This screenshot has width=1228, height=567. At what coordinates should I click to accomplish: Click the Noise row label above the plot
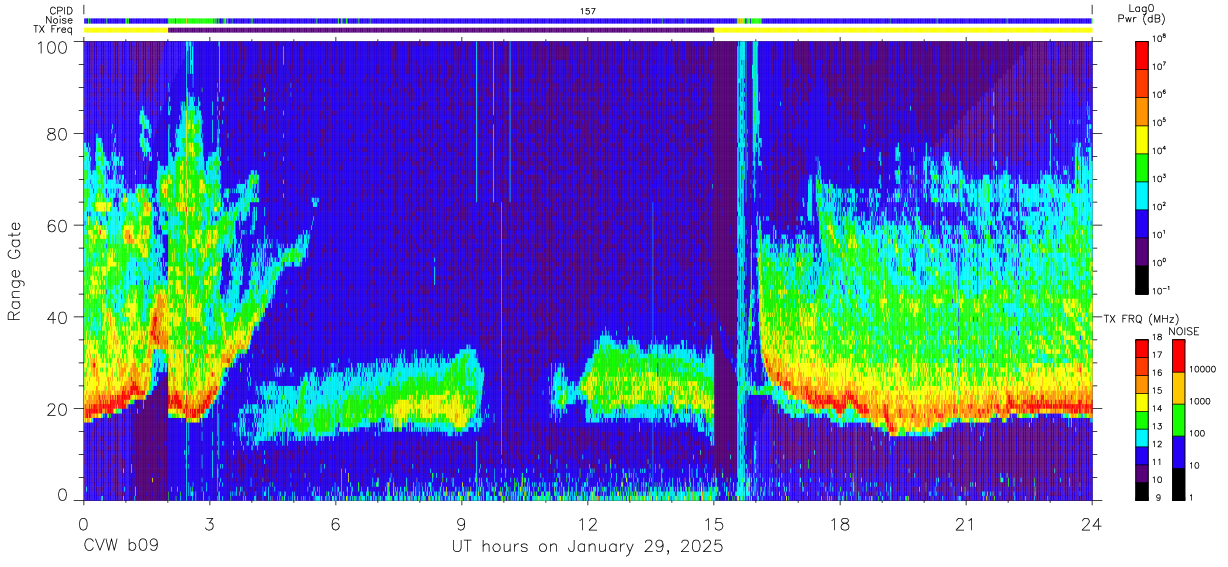pos(59,20)
